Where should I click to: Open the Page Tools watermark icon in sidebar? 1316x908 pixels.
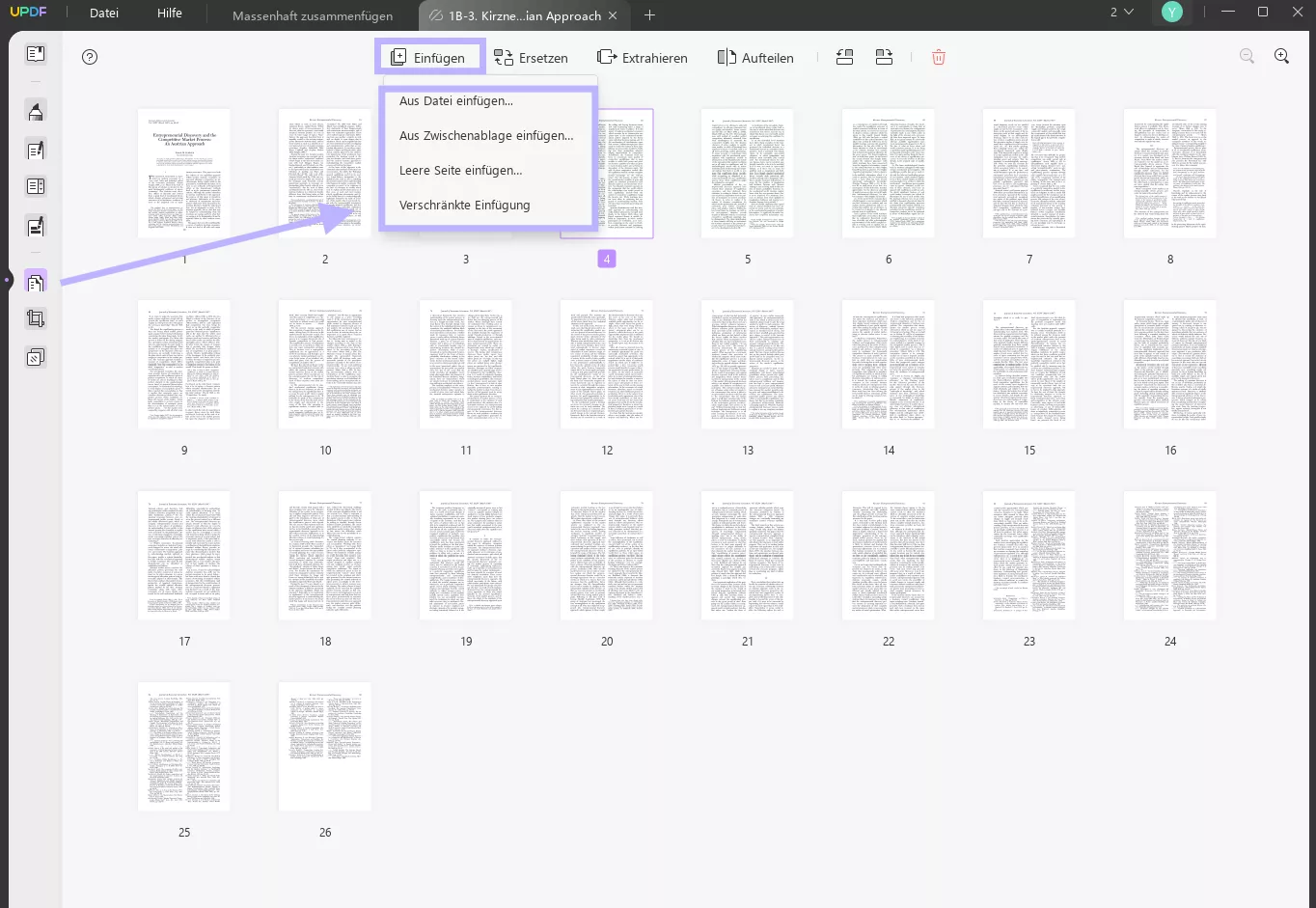[x=36, y=357]
